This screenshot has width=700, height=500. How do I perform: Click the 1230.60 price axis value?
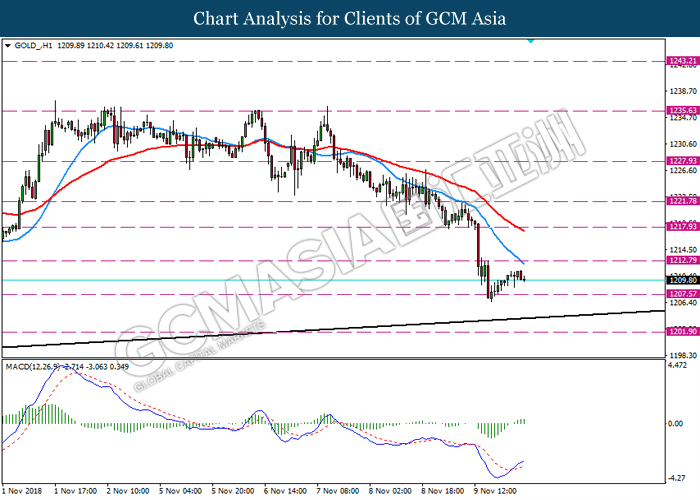[683, 144]
